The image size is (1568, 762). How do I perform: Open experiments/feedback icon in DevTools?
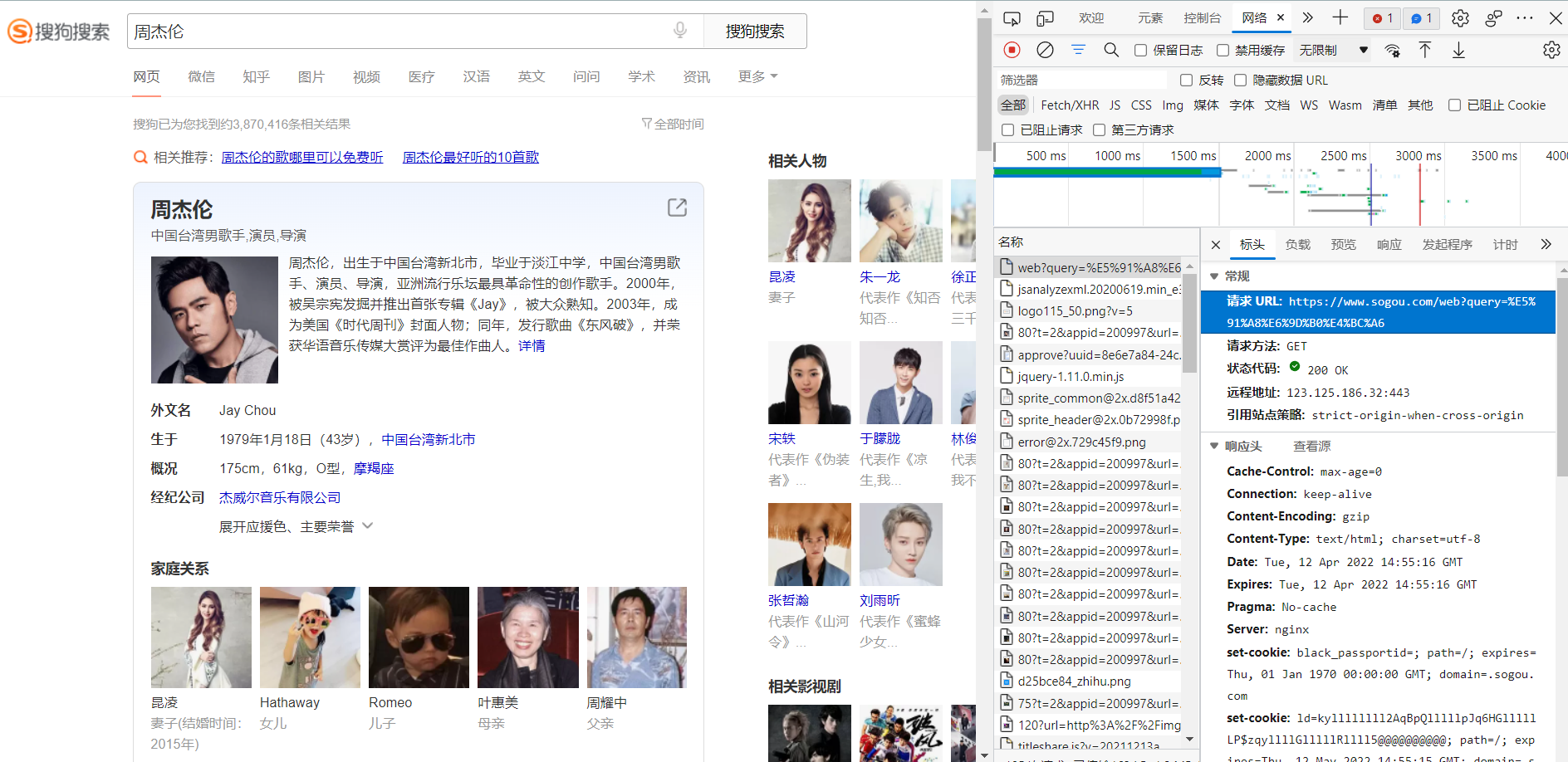(1493, 18)
